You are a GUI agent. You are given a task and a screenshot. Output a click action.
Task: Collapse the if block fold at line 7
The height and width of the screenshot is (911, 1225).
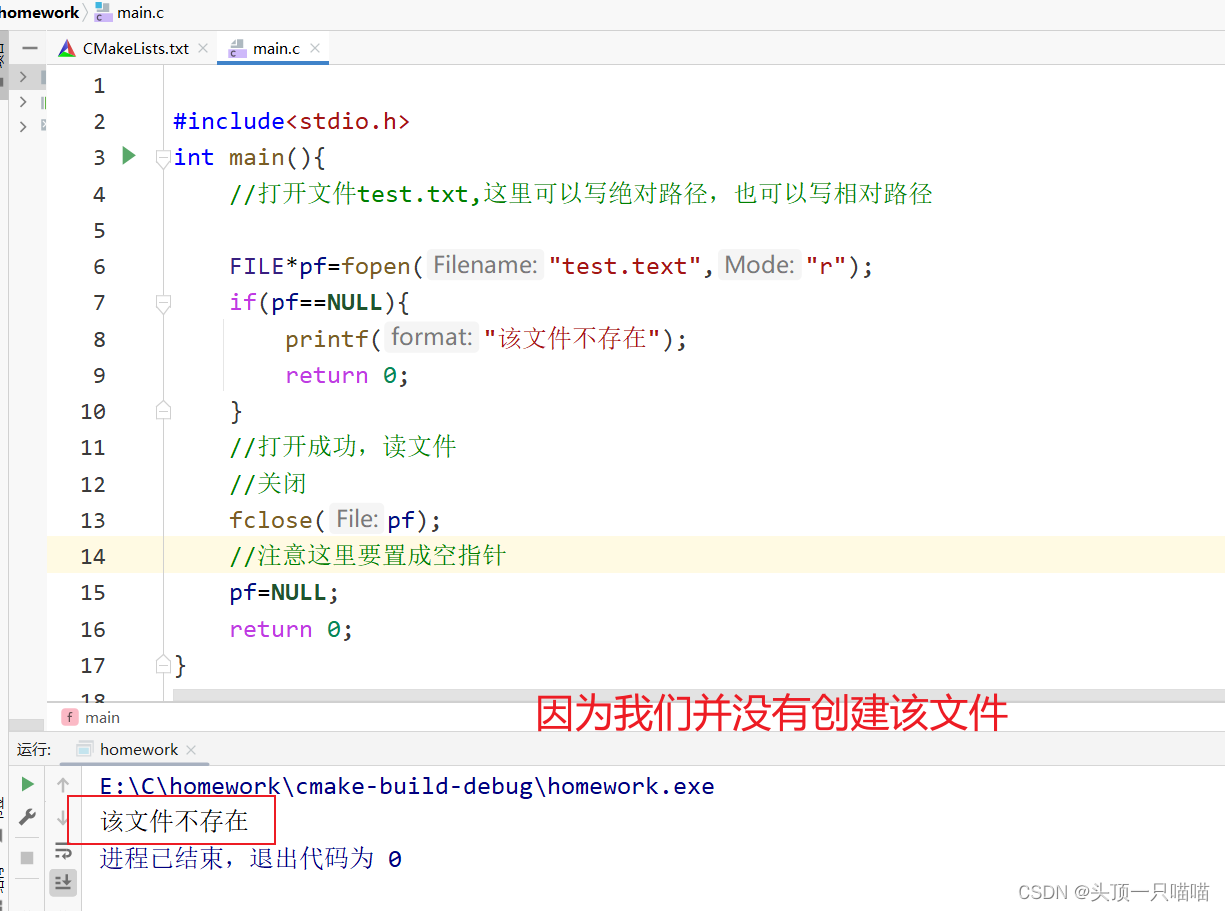pyautogui.click(x=163, y=302)
